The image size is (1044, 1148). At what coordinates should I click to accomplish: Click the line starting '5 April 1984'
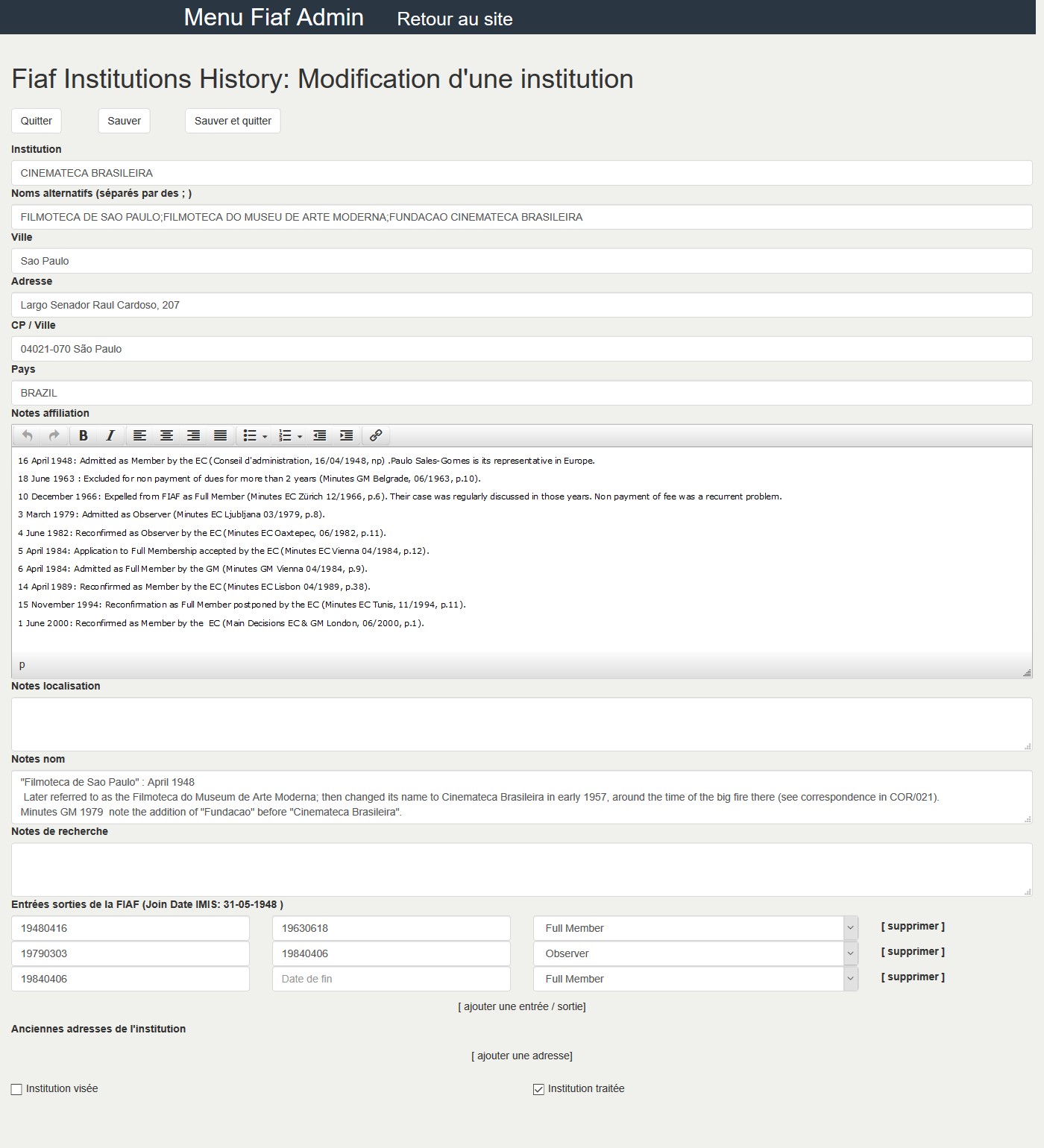click(224, 551)
